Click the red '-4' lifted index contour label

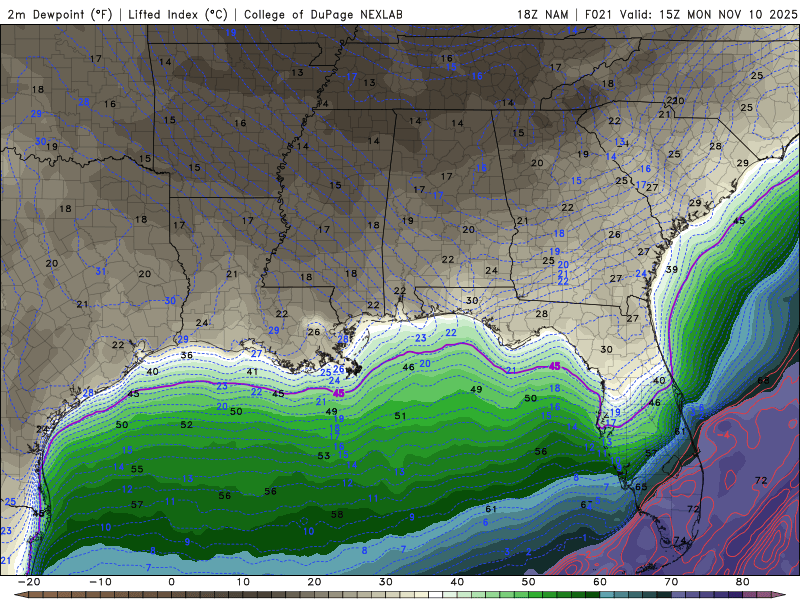point(724,435)
